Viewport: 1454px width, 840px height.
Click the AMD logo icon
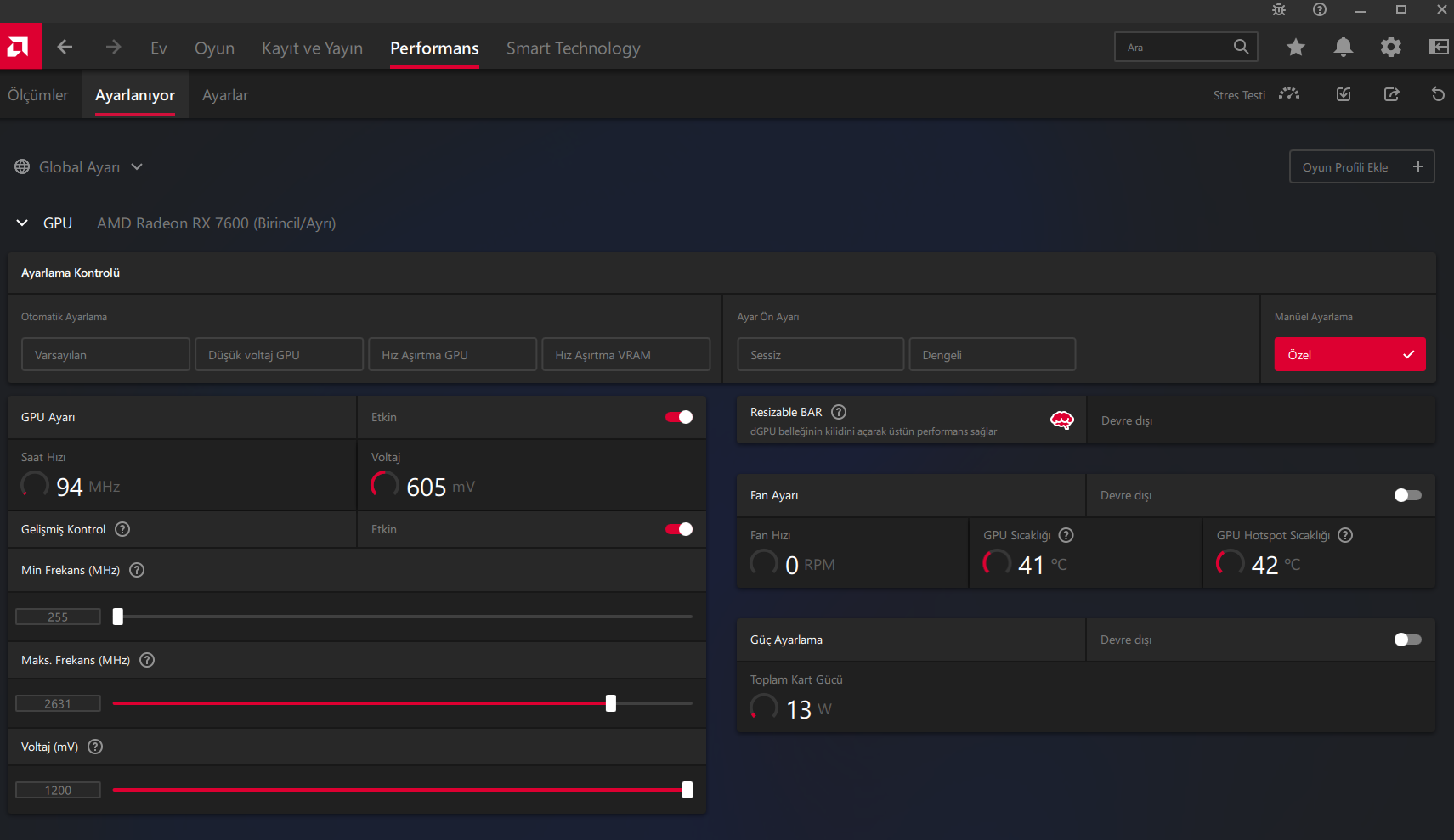(x=20, y=47)
